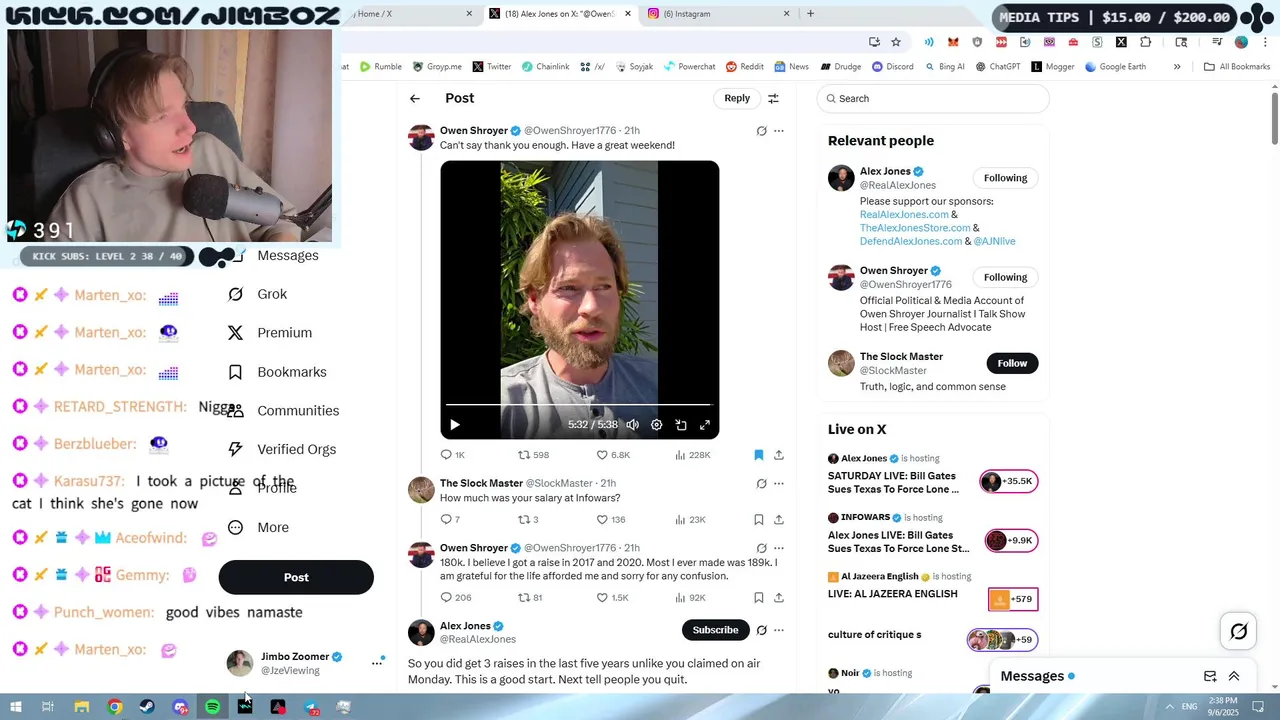
Task: Open the reply filter settings icon
Action: [x=773, y=98]
